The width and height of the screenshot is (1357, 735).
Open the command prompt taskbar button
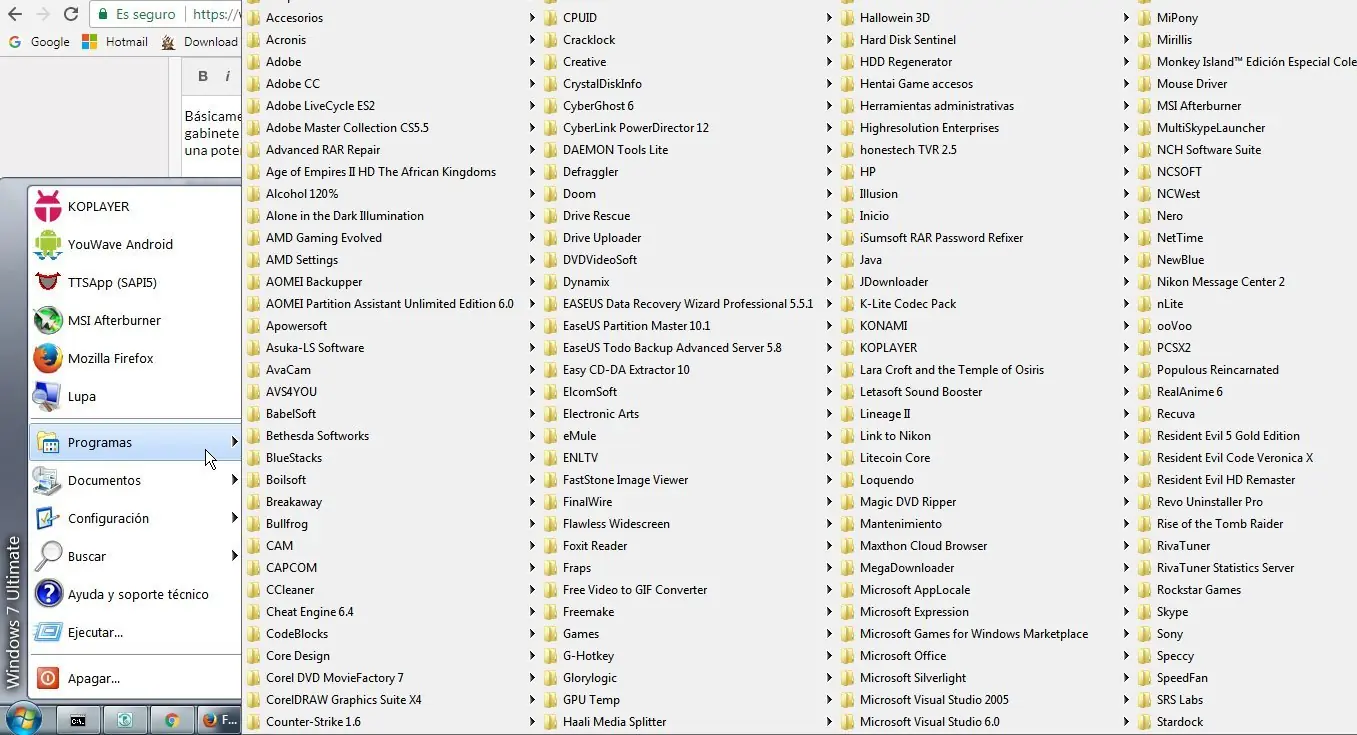(78, 720)
